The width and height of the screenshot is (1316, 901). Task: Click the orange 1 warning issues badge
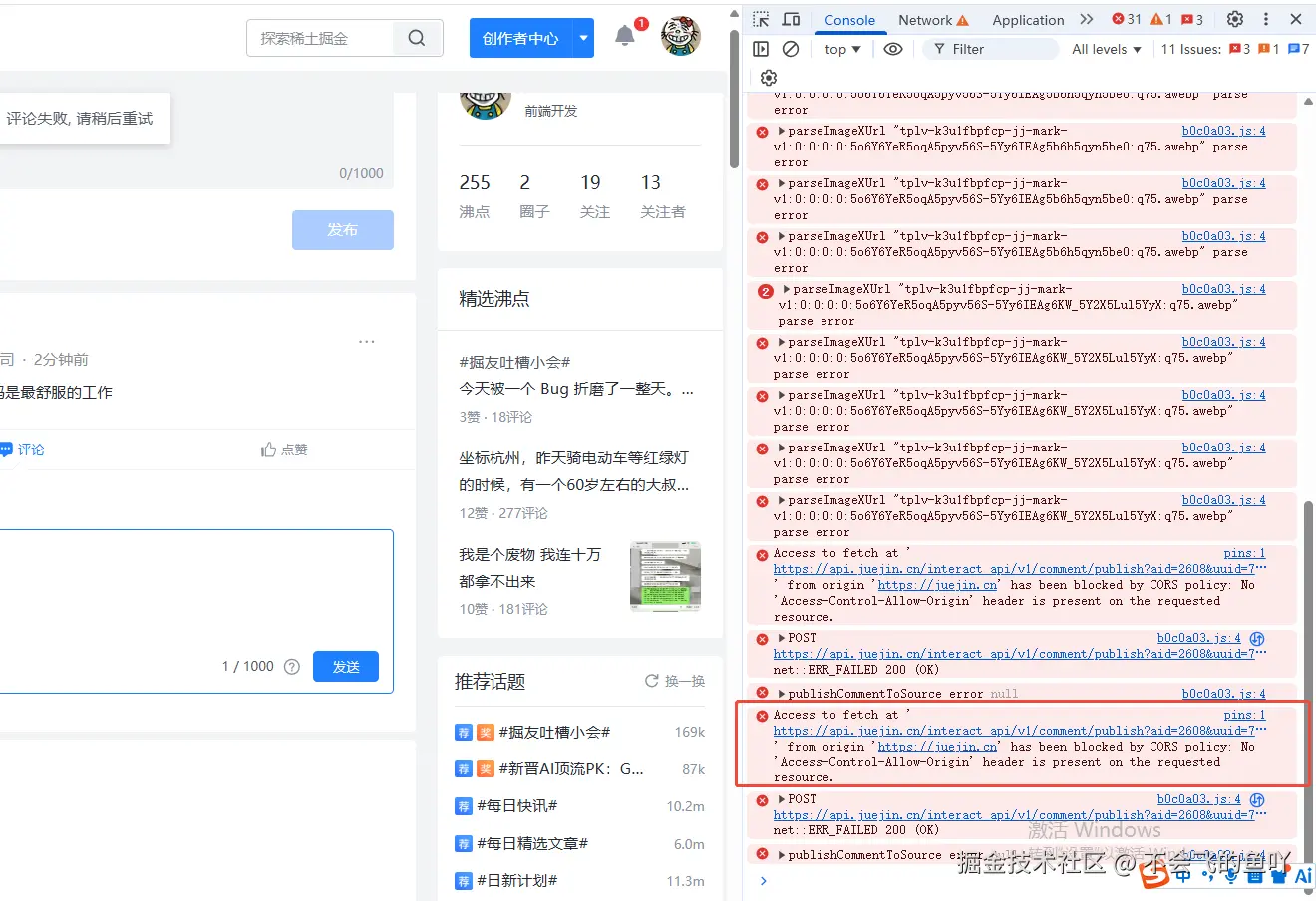pyautogui.click(x=1269, y=49)
